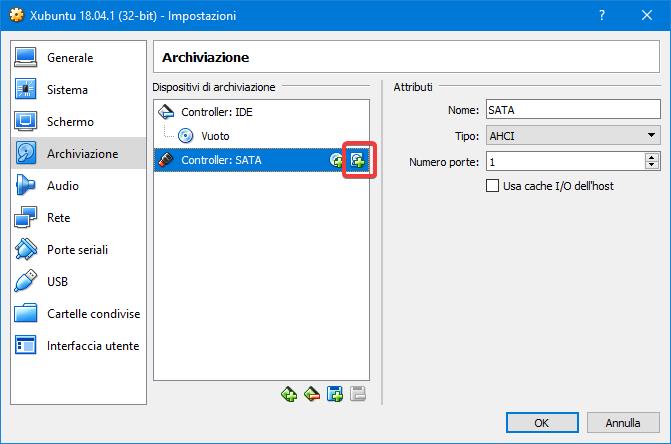Open the Generale settings section
Screen dimensions: 671x444
(x=78, y=57)
